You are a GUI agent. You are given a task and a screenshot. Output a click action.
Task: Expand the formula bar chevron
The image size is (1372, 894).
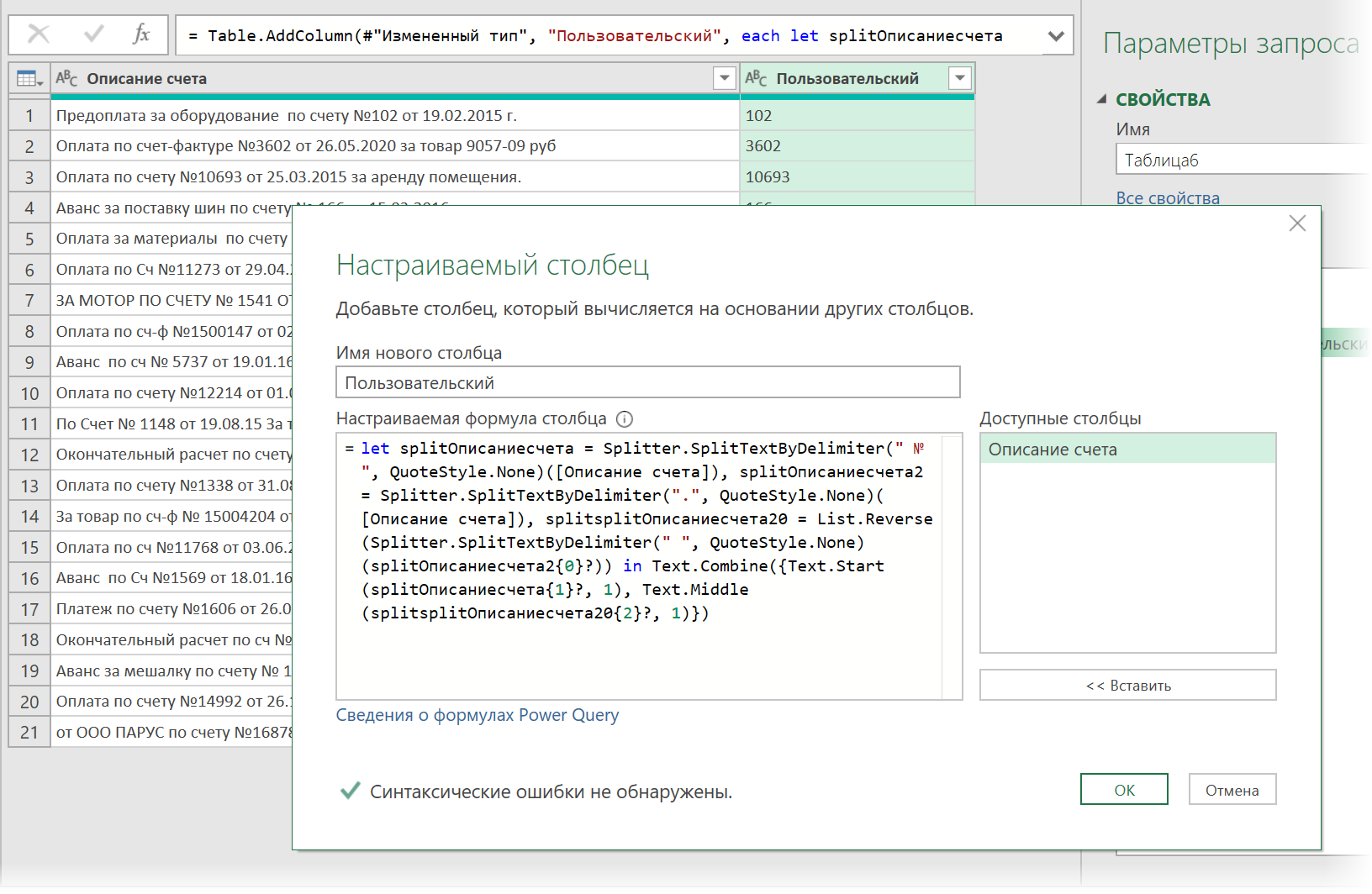pyautogui.click(x=1057, y=36)
